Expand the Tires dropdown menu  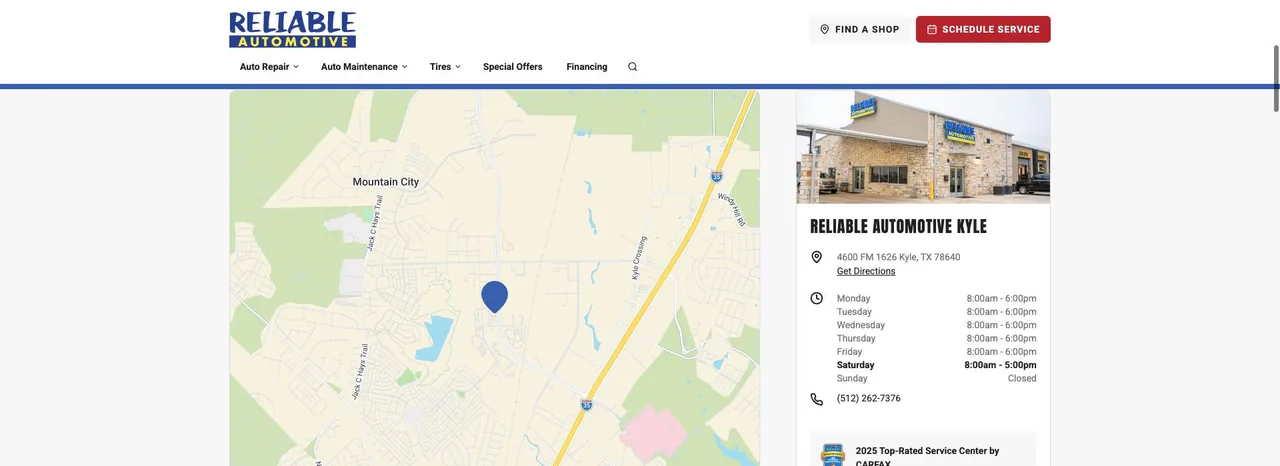click(445, 67)
